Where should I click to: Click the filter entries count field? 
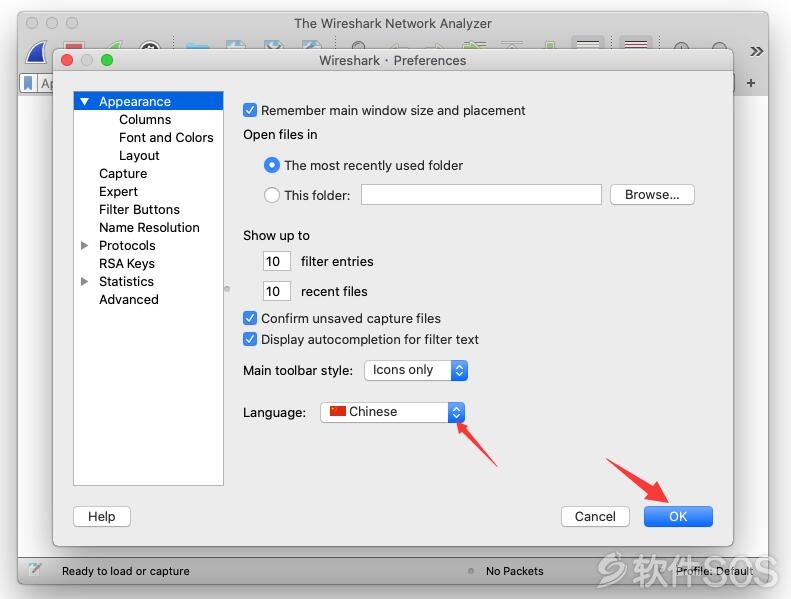point(276,261)
